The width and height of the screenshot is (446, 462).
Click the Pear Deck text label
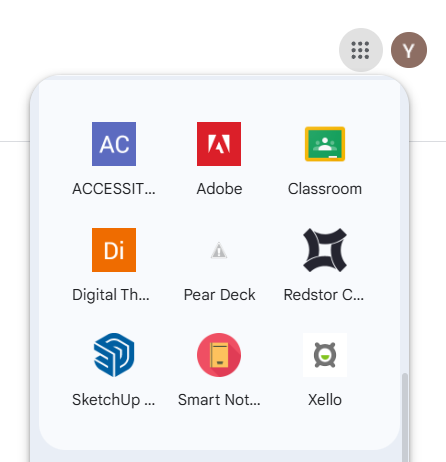[x=219, y=295]
